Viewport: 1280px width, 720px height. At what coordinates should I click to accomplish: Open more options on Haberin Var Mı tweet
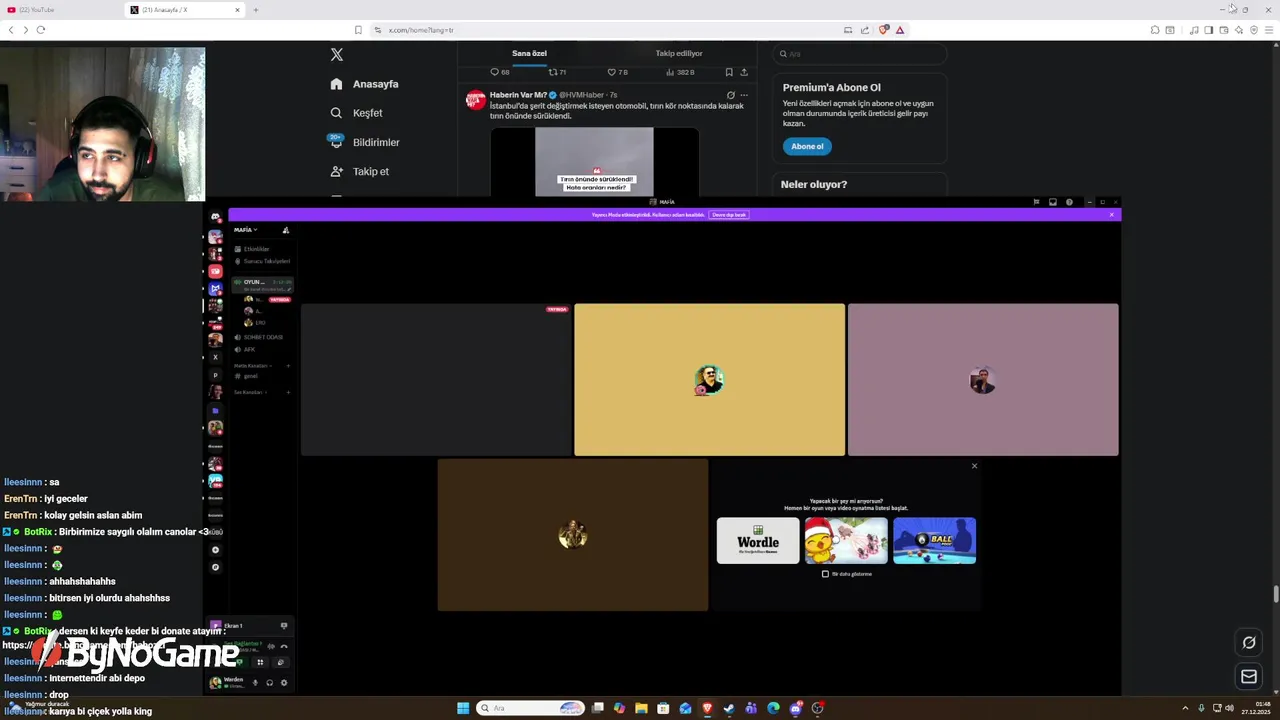744,95
